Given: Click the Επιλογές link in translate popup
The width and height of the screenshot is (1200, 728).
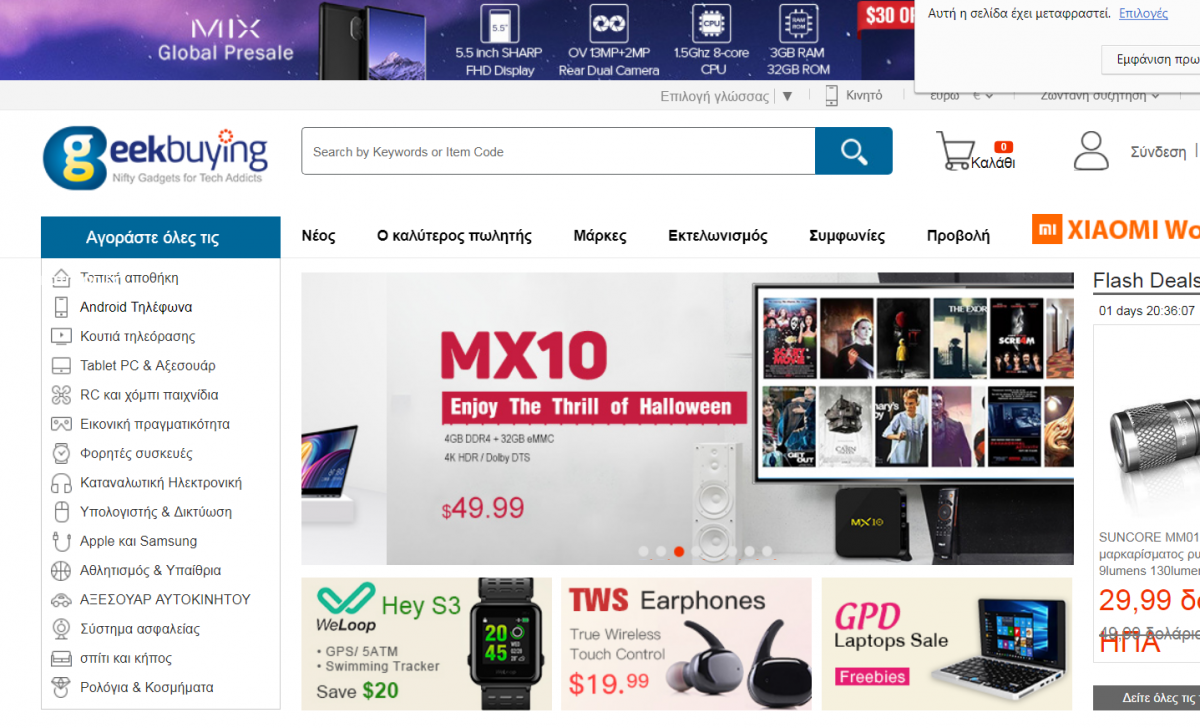Looking at the screenshot, I should (x=1143, y=13).
